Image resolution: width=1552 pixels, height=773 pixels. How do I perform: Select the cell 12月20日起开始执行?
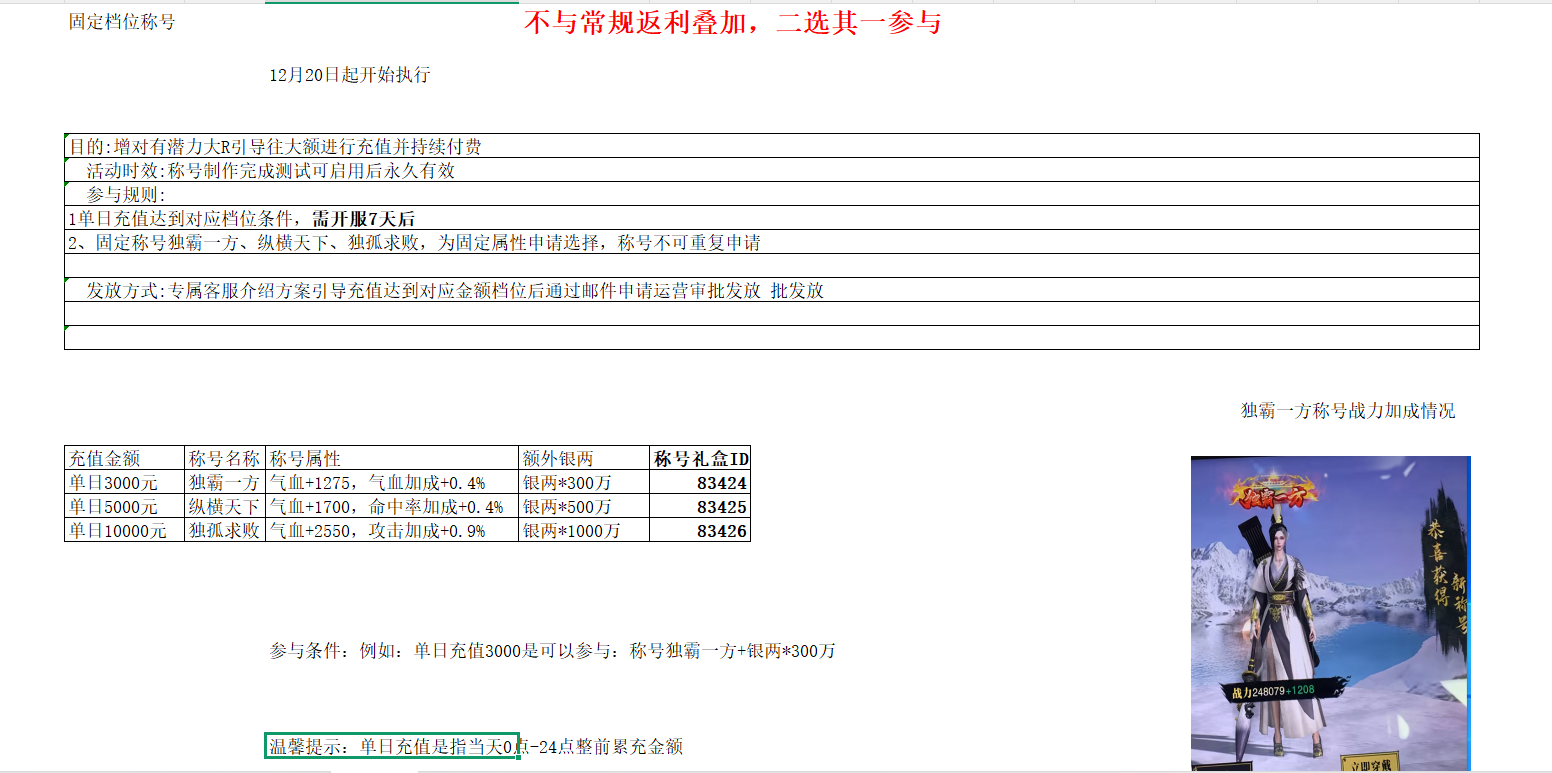pos(350,75)
